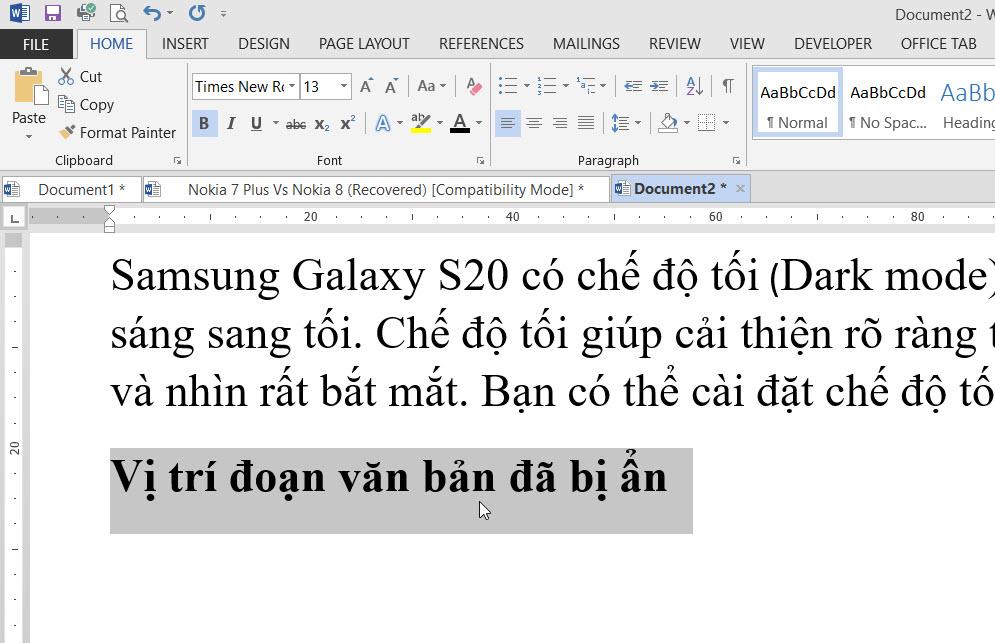The image size is (995, 643).
Task: Align the paragraph to center
Action: click(535, 122)
